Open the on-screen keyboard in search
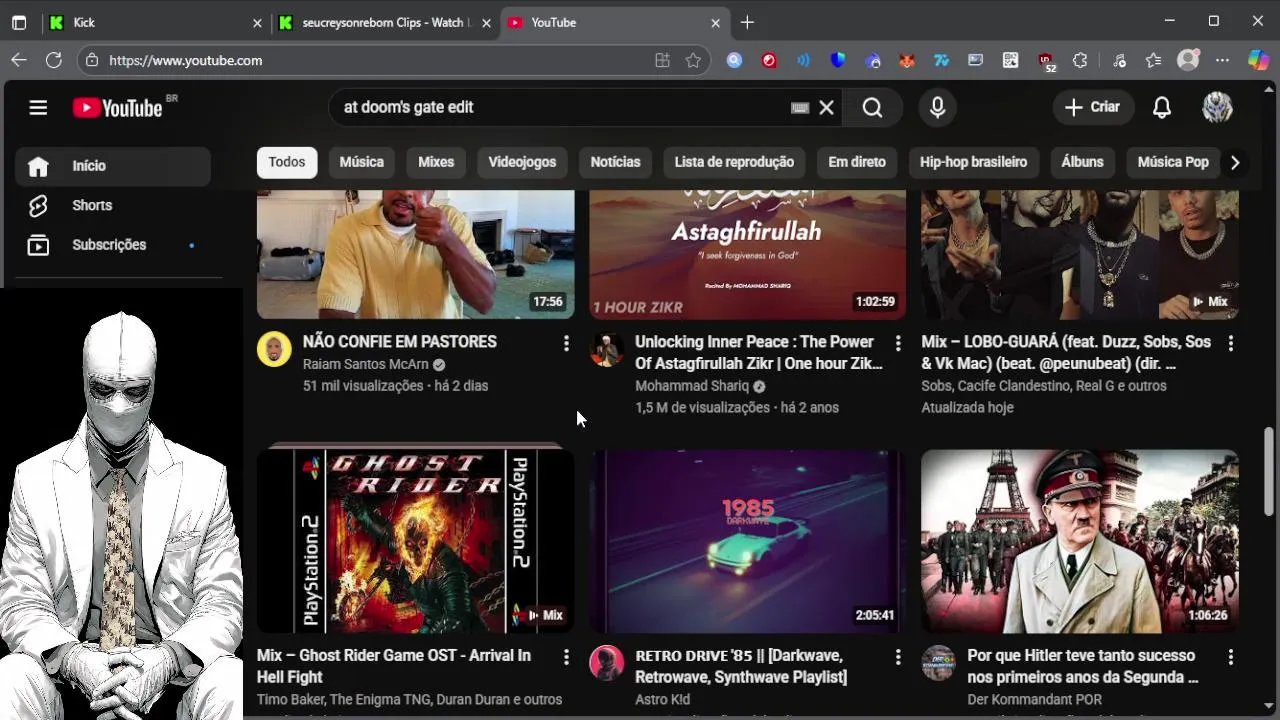Viewport: 1280px width, 720px height. click(800, 107)
